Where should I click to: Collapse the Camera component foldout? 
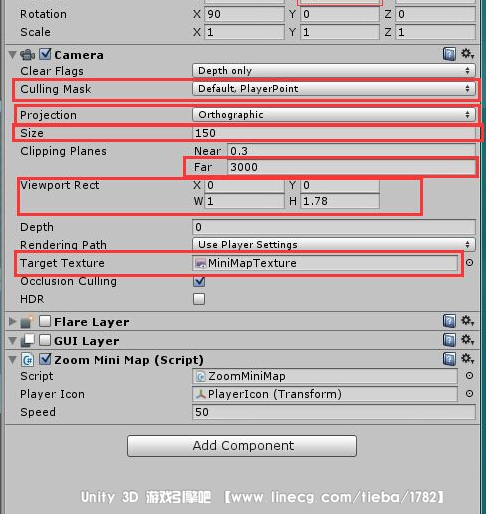(x=13, y=55)
